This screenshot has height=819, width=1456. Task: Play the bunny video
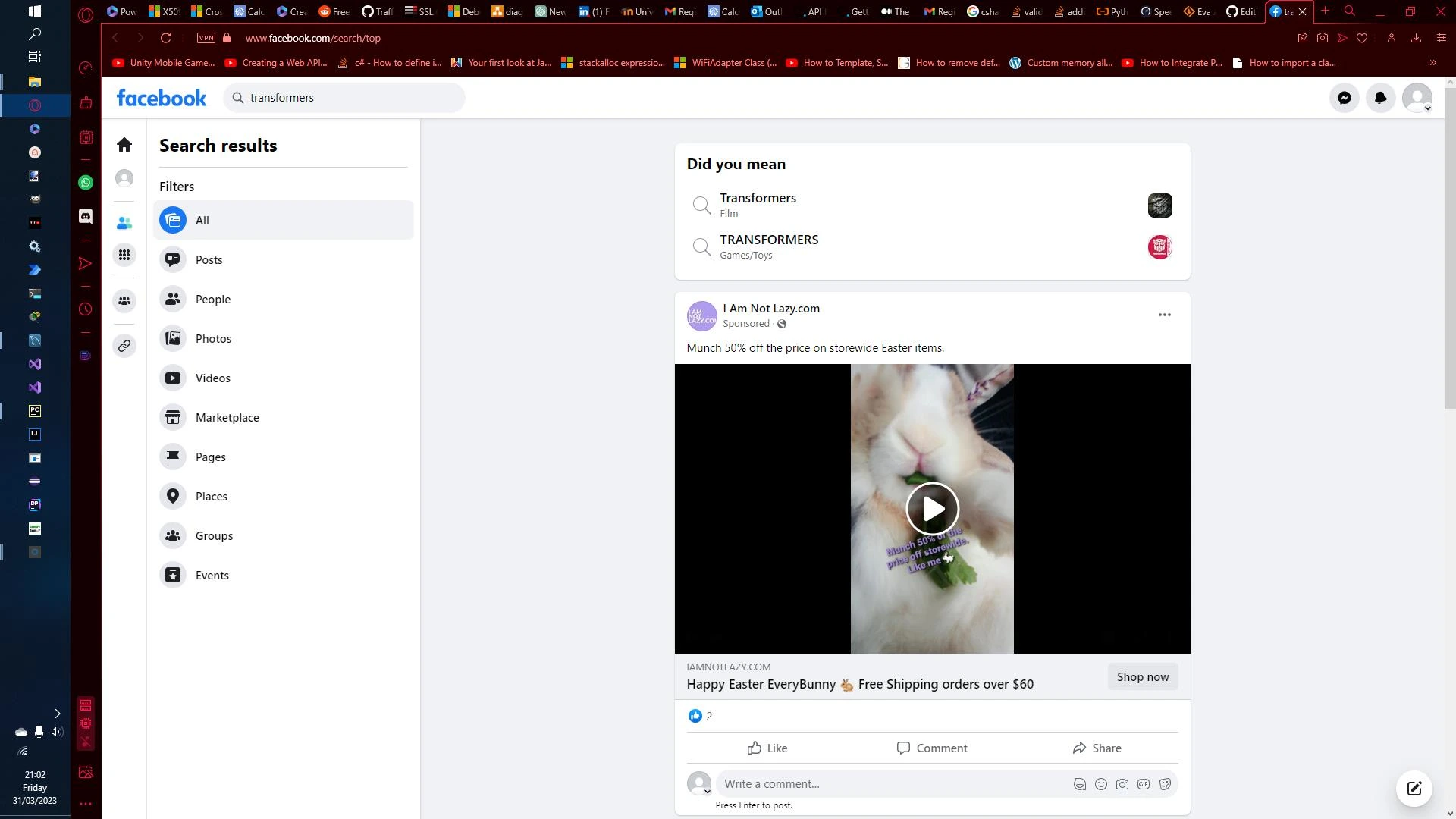[x=932, y=509]
